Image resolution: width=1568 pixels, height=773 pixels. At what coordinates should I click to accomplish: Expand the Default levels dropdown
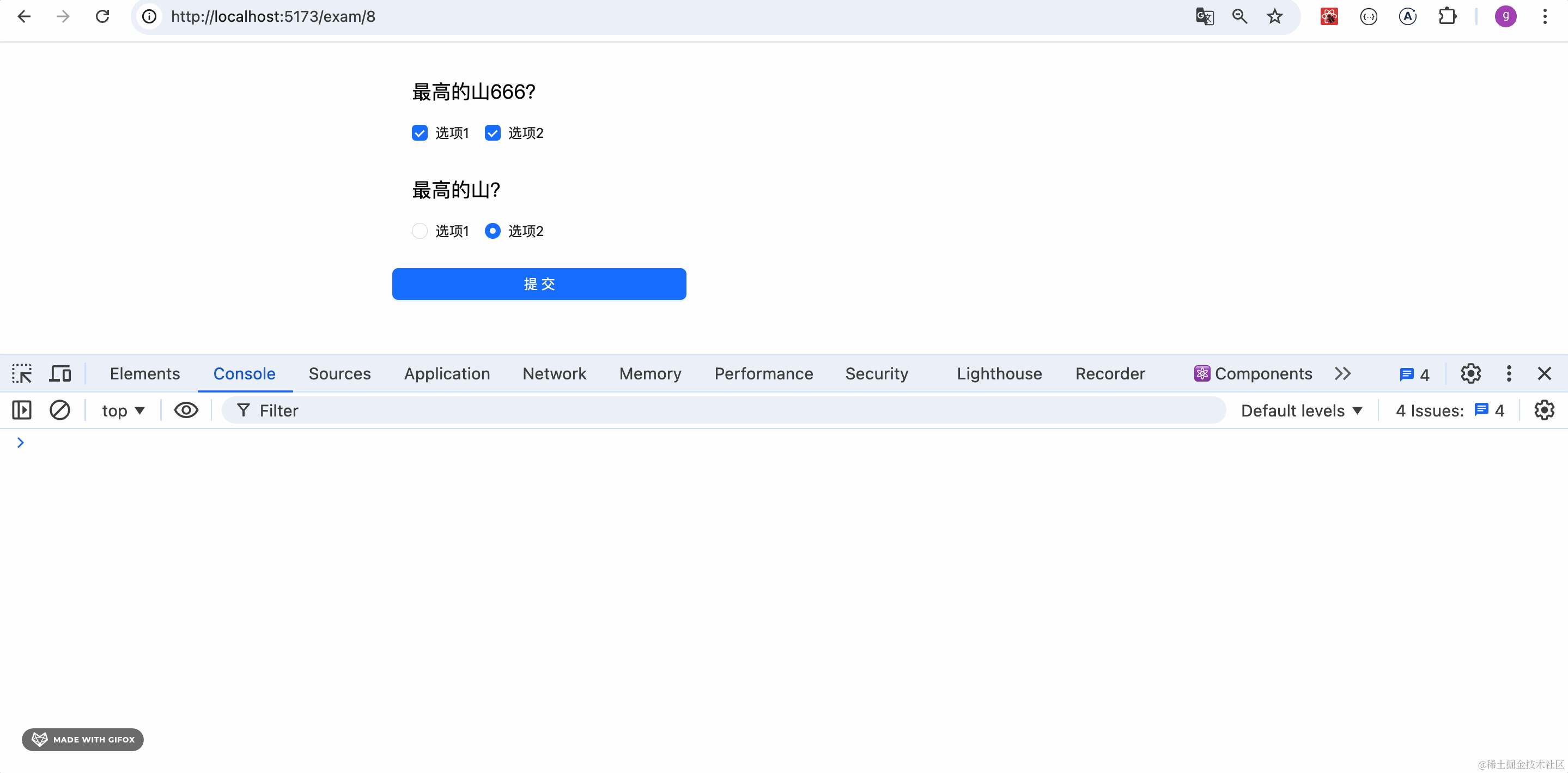pyautogui.click(x=1302, y=410)
